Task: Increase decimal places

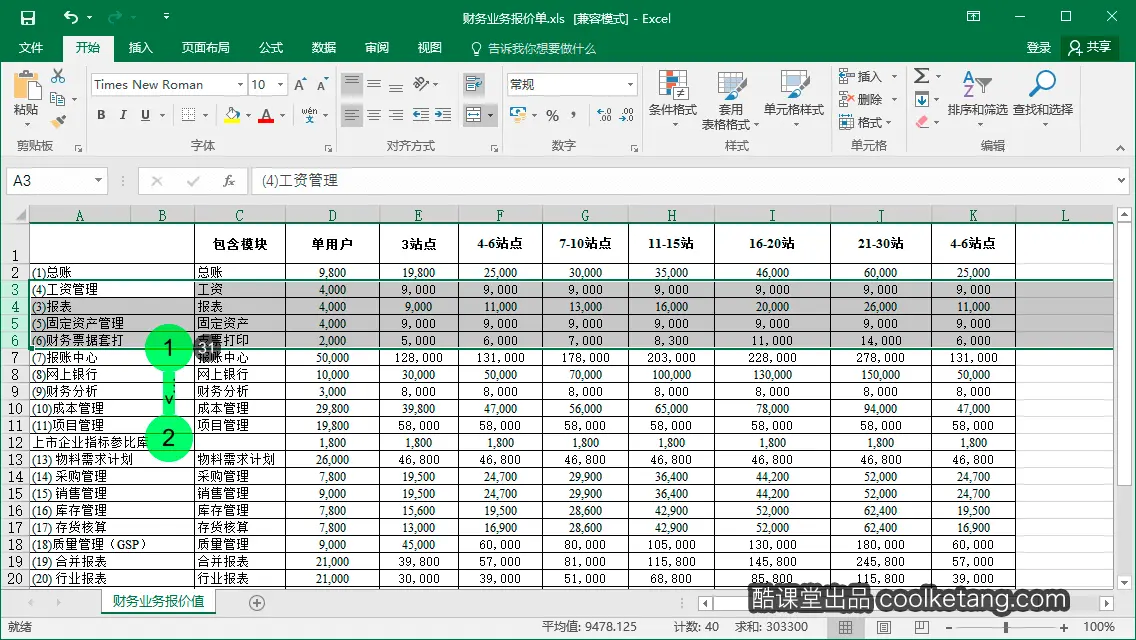Action: pyautogui.click(x=604, y=115)
